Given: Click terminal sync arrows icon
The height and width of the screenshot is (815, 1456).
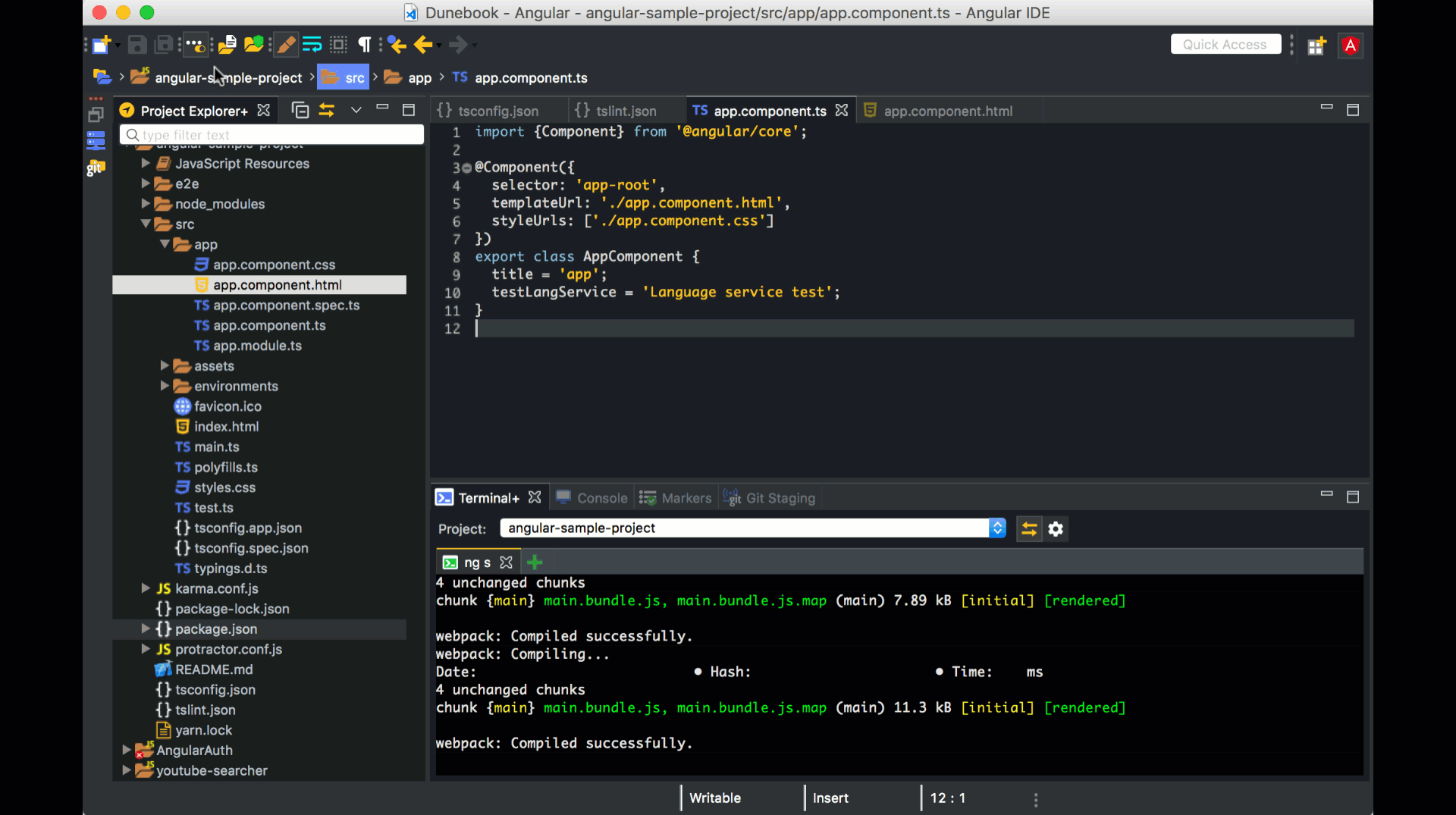Looking at the screenshot, I should pos(1029,528).
